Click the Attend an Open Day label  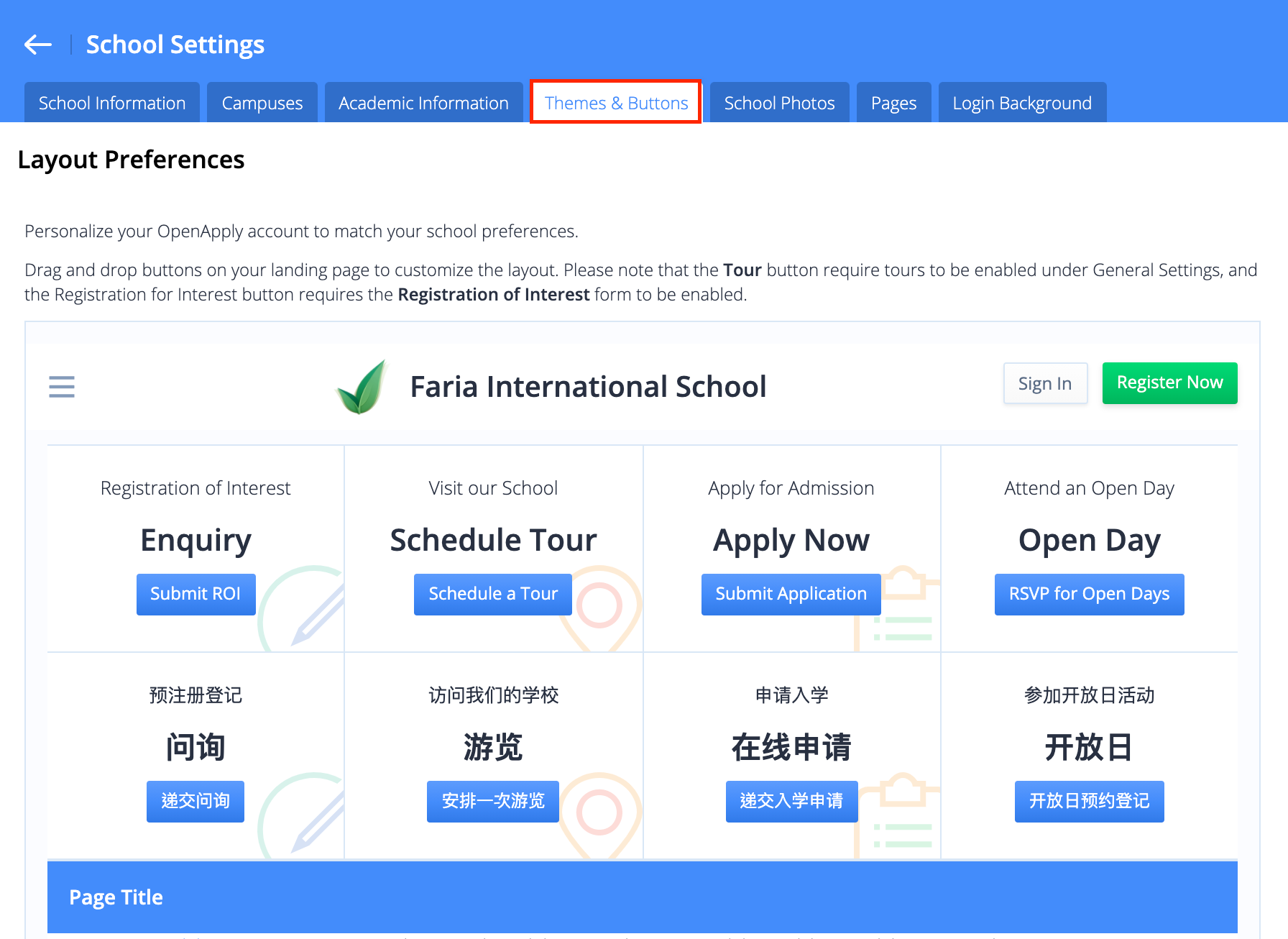click(x=1090, y=488)
